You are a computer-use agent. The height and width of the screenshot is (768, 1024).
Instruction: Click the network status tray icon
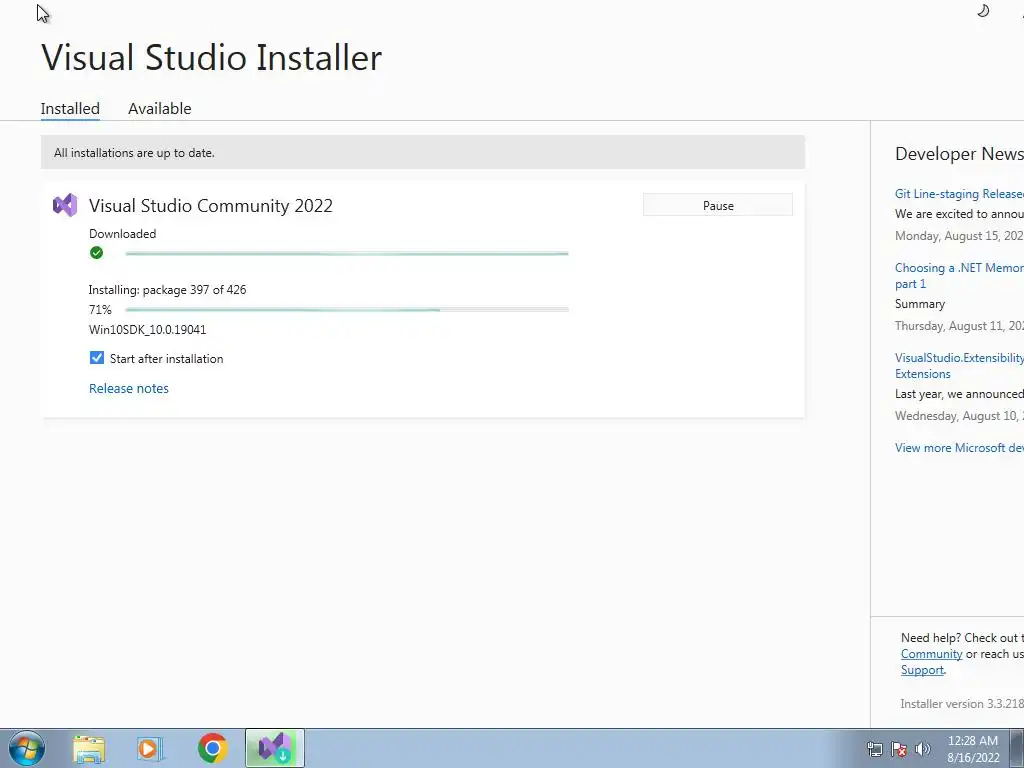pos(874,749)
